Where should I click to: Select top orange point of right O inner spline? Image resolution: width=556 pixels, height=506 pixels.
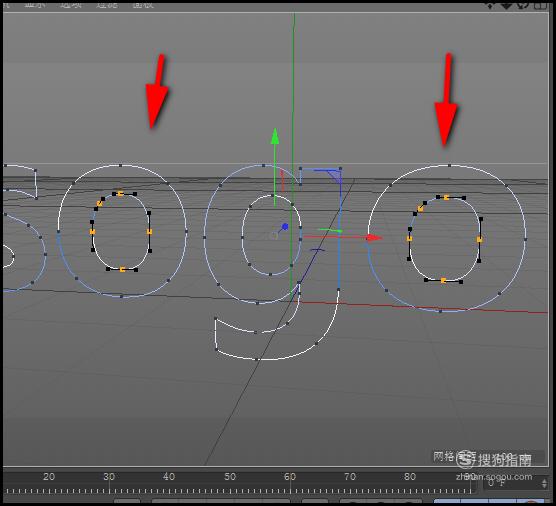click(x=446, y=198)
